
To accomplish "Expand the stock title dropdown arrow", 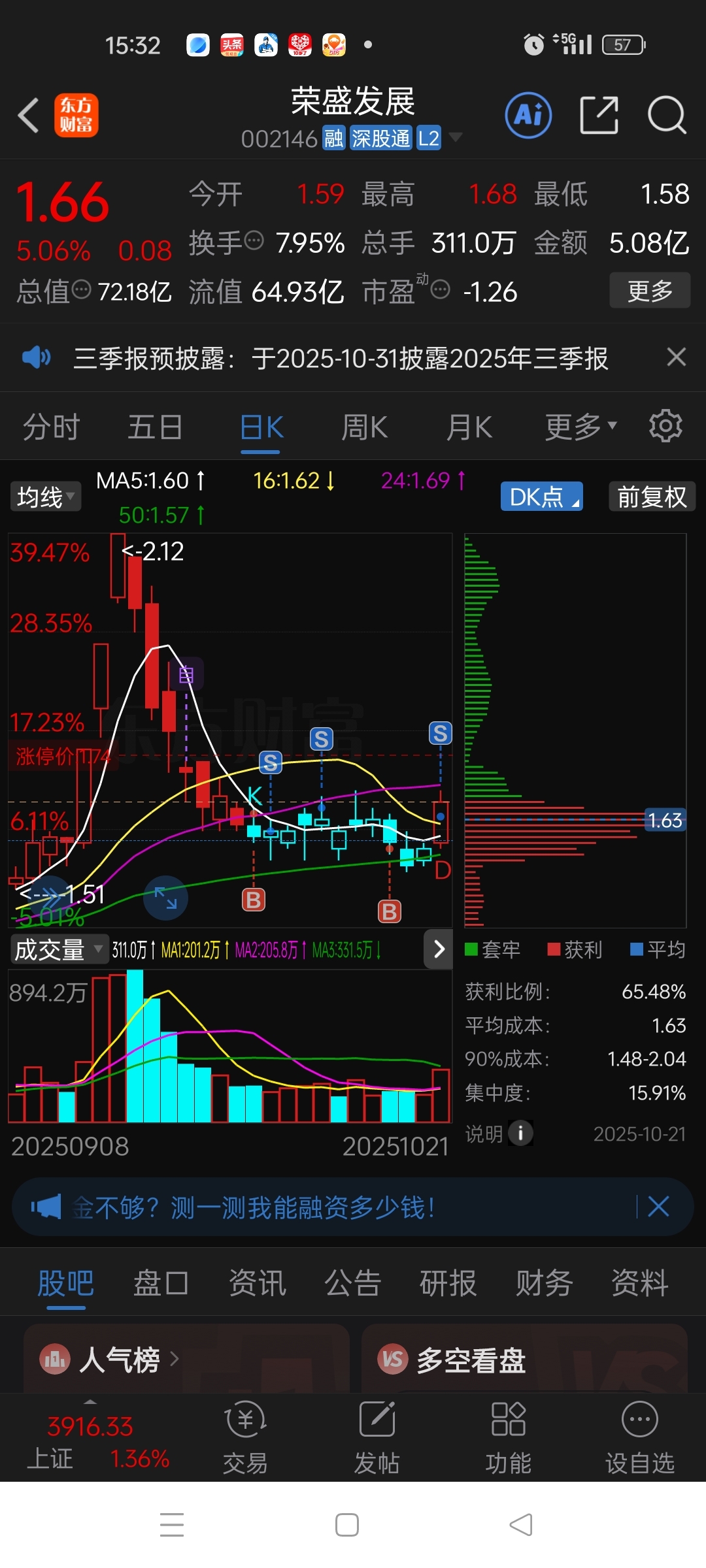I will [455, 137].
